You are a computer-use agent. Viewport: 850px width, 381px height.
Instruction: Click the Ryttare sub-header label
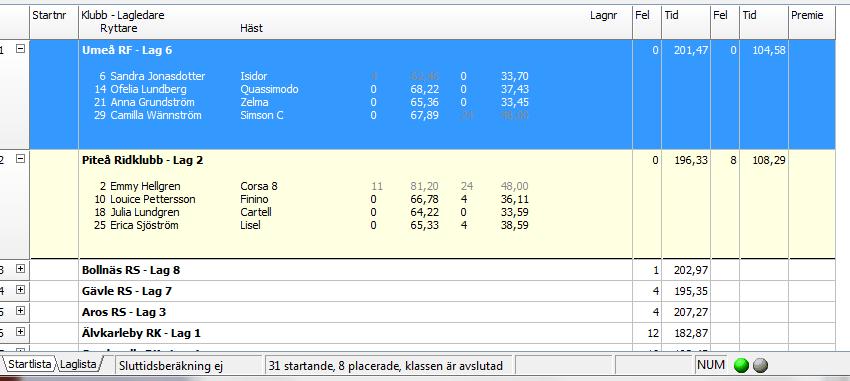(x=119, y=28)
